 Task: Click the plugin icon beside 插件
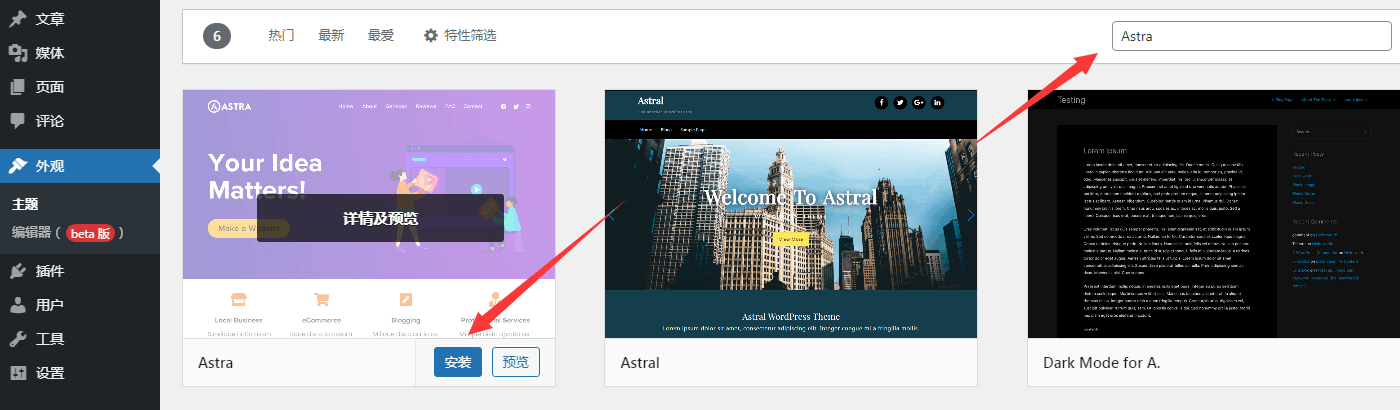click(x=18, y=271)
